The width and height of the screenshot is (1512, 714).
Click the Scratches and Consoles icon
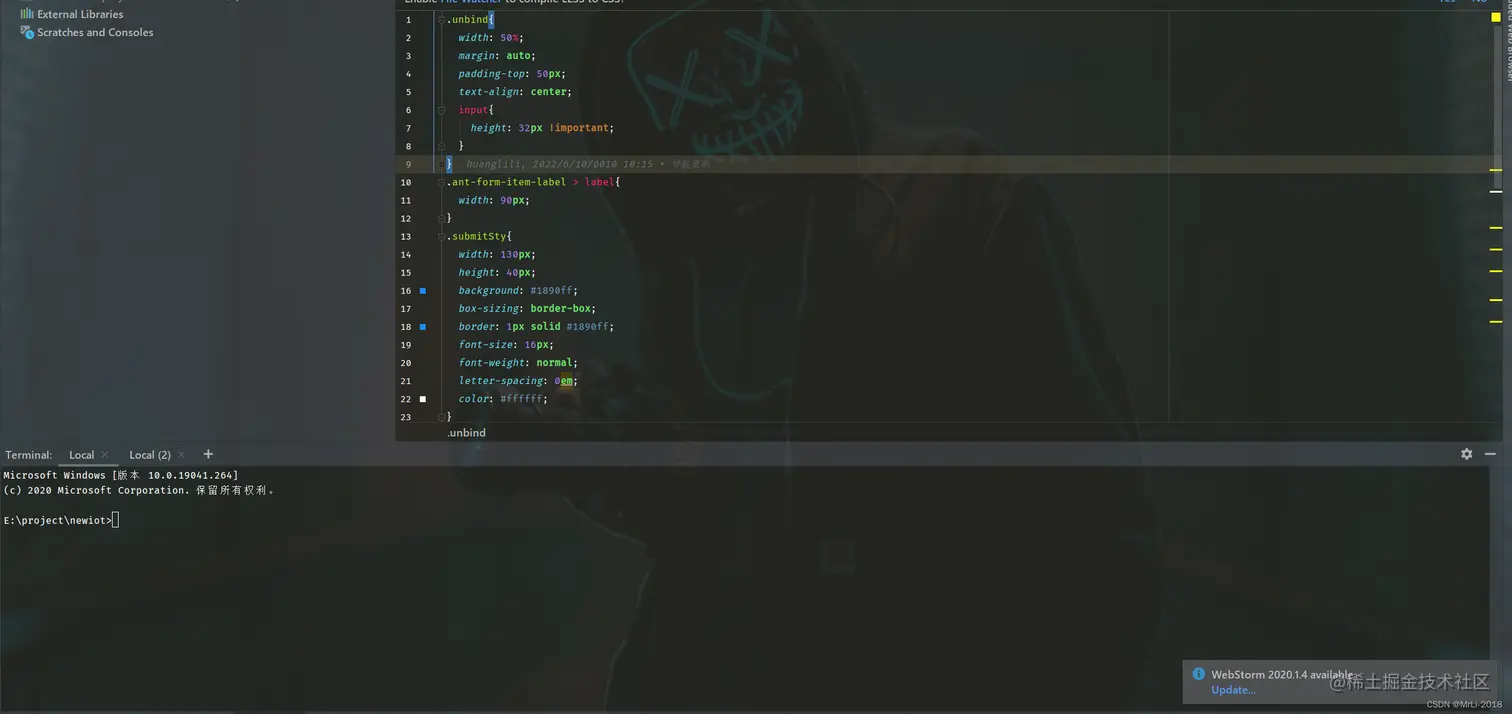point(27,32)
